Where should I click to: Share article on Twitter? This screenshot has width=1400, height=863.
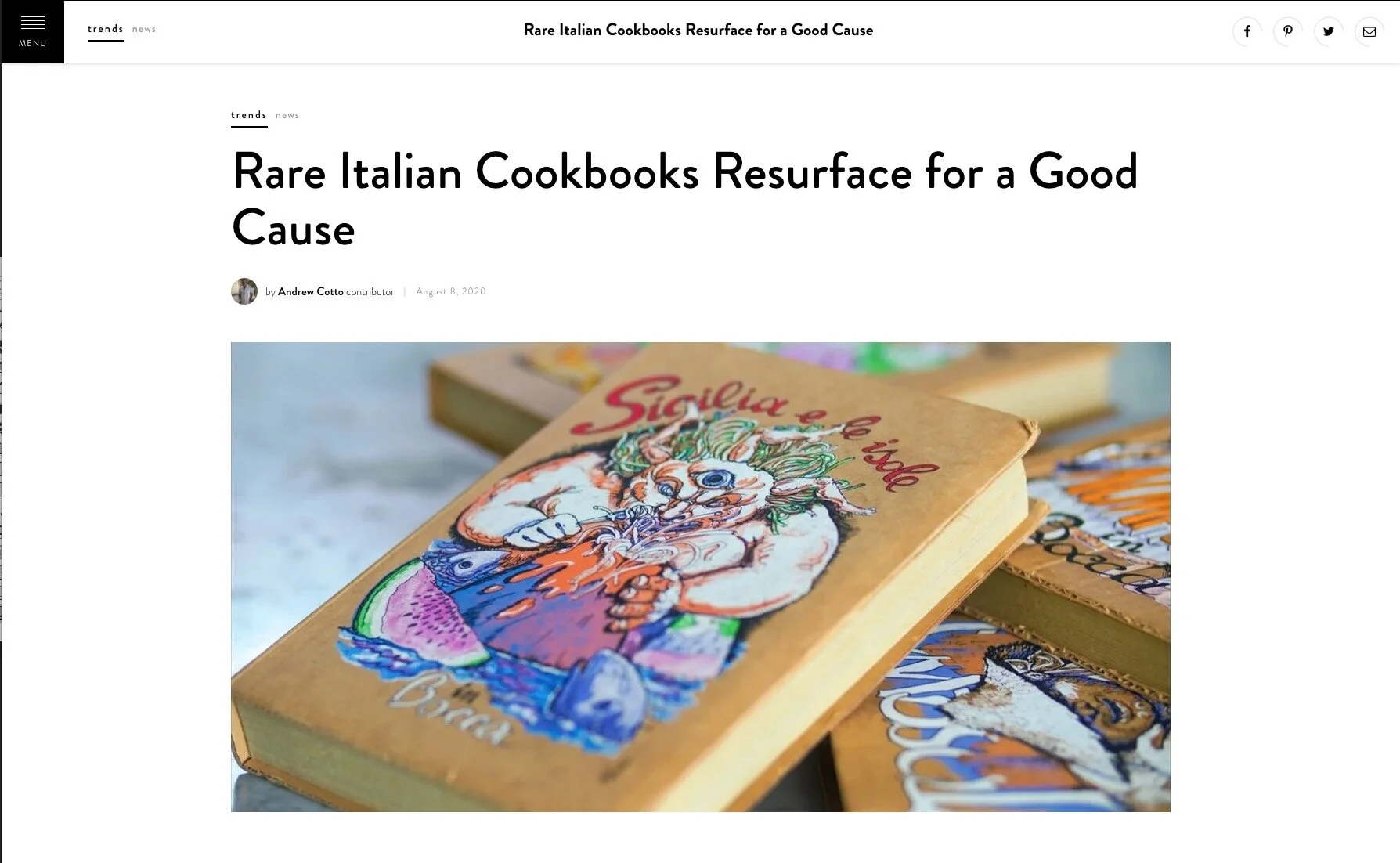pos(1329,31)
